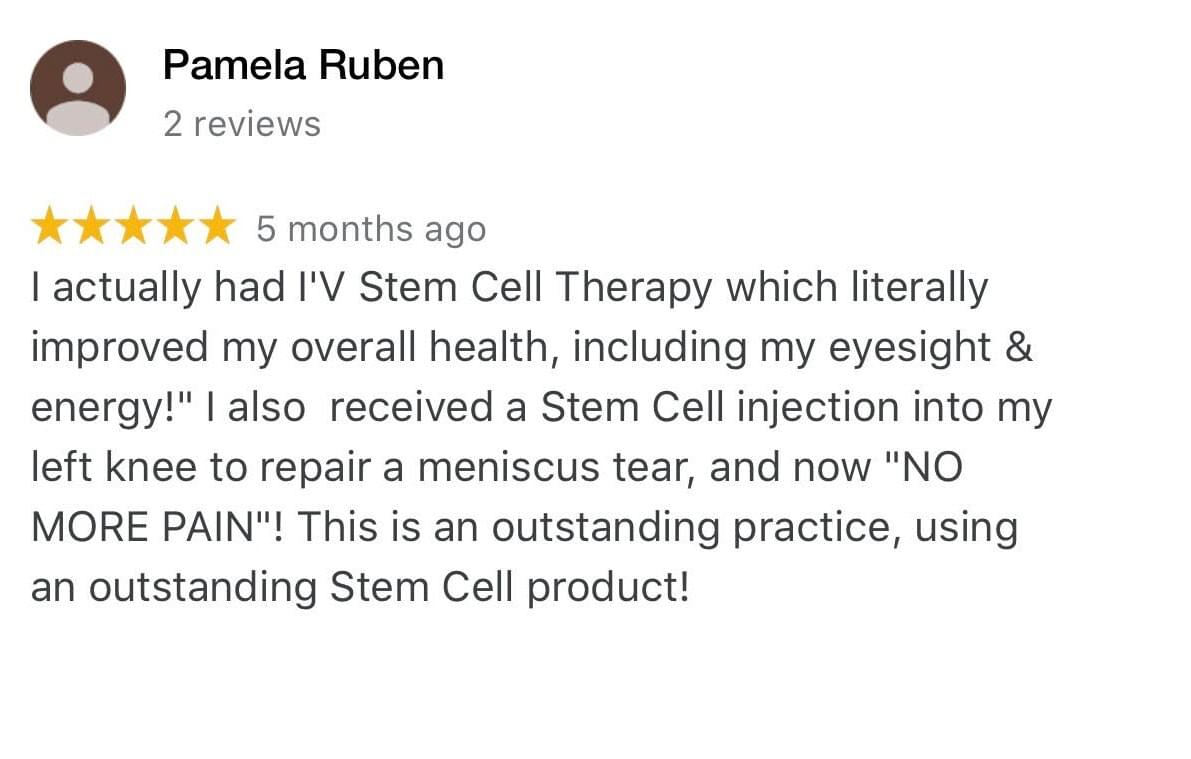Click 'overall health' in the review

[419, 348]
